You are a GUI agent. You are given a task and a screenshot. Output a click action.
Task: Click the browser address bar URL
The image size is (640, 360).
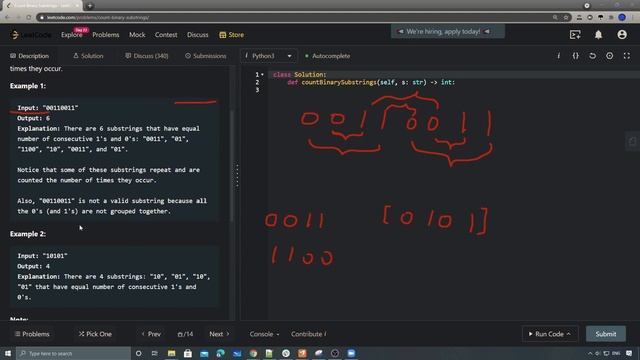(x=98, y=18)
